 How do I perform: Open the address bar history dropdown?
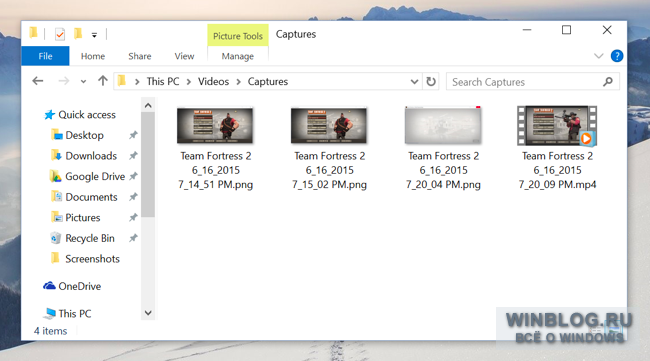(414, 82)
